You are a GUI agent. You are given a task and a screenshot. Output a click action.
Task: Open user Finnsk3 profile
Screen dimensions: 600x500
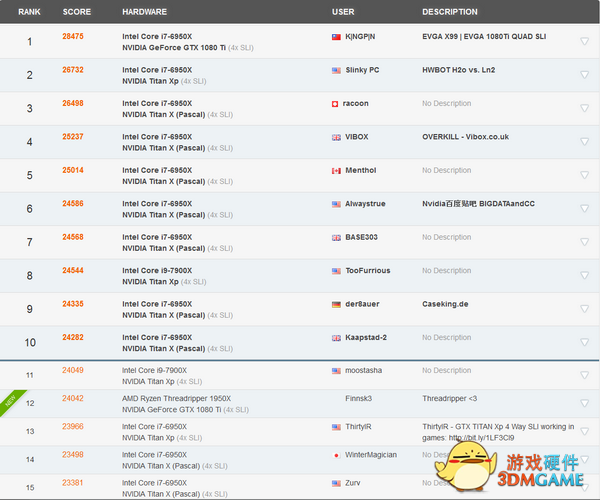tap(358, 399)
